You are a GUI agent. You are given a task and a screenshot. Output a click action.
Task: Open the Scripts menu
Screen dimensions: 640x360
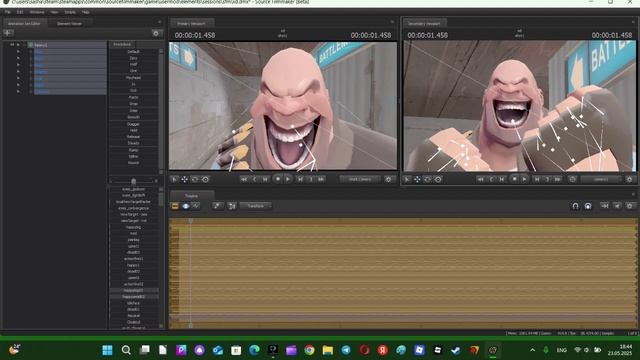70,12
